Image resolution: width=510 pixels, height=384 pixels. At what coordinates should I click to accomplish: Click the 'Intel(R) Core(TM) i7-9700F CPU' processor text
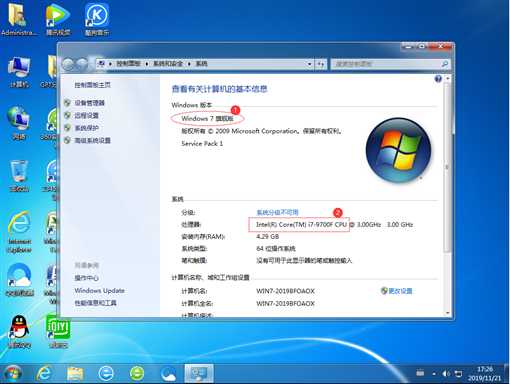coord(301,224)
